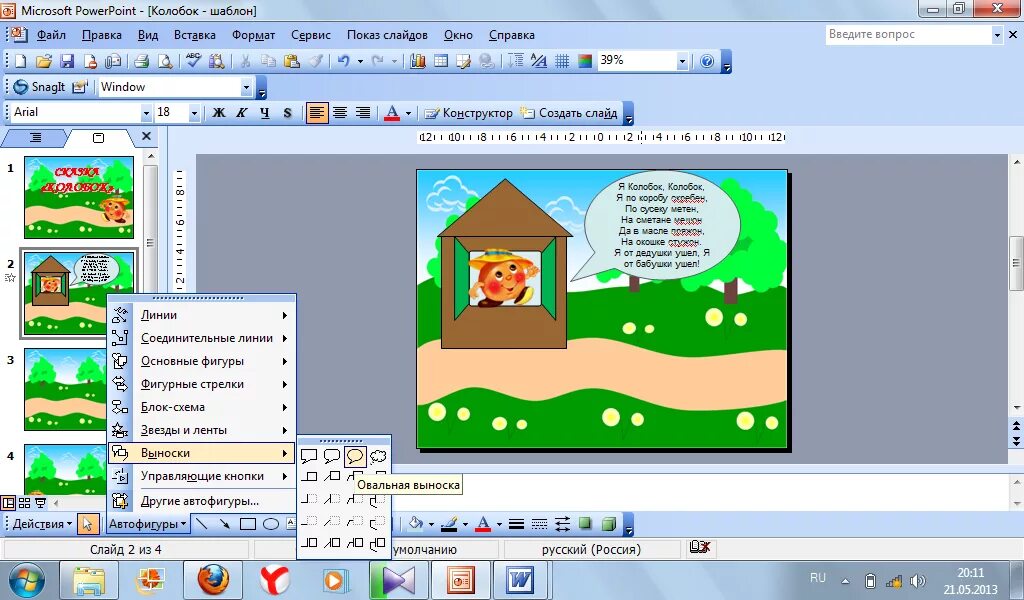Open the Вставка menu
Viewport: 1024px width, 600px height.
click(195, 35)
